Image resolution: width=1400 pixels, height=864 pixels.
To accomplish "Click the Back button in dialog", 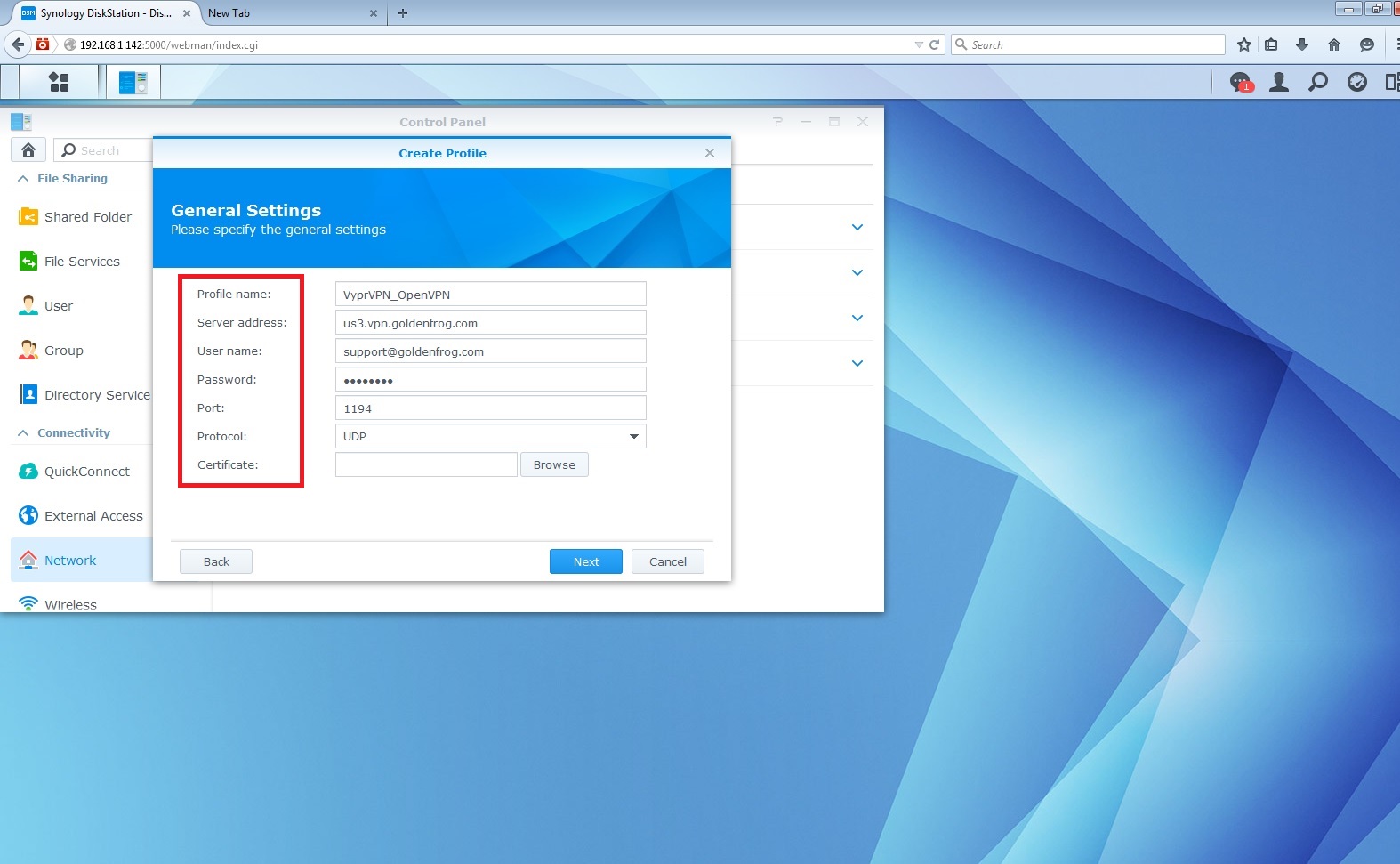I will (216, 561).
